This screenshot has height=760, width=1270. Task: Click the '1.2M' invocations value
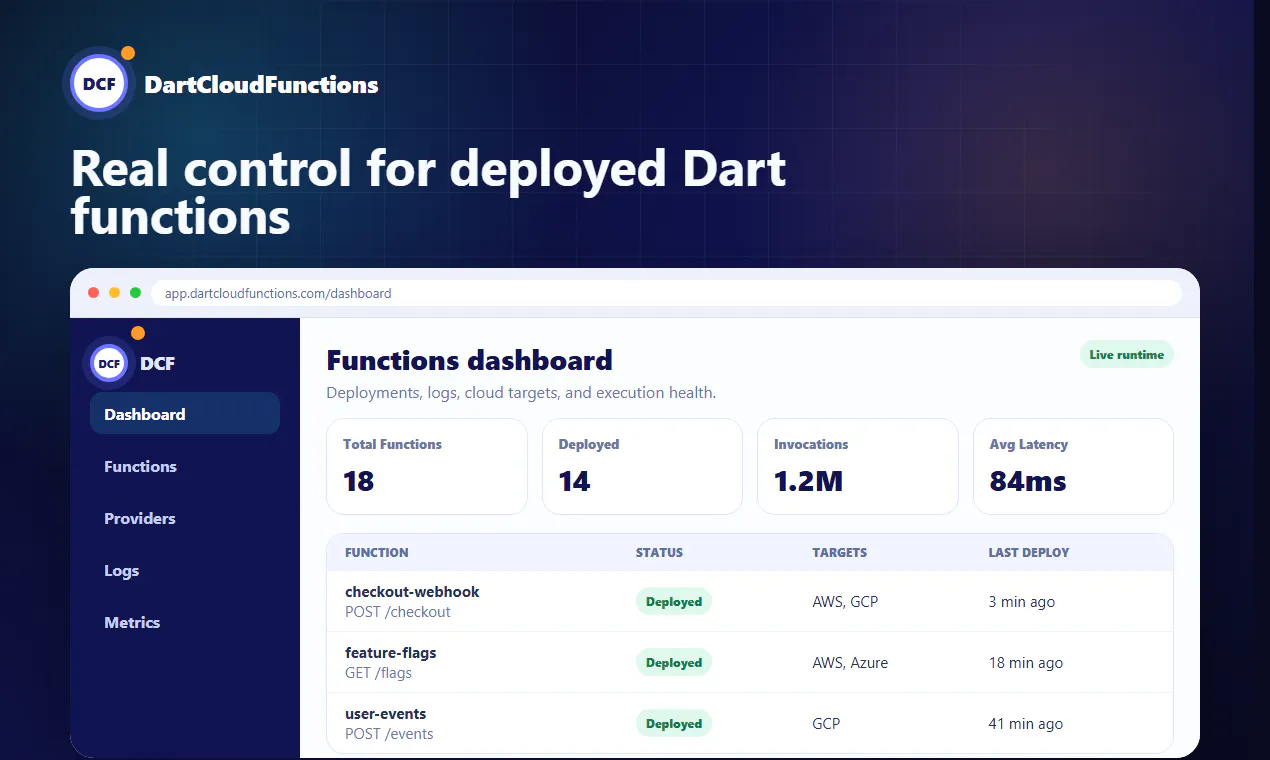[809, 481]
